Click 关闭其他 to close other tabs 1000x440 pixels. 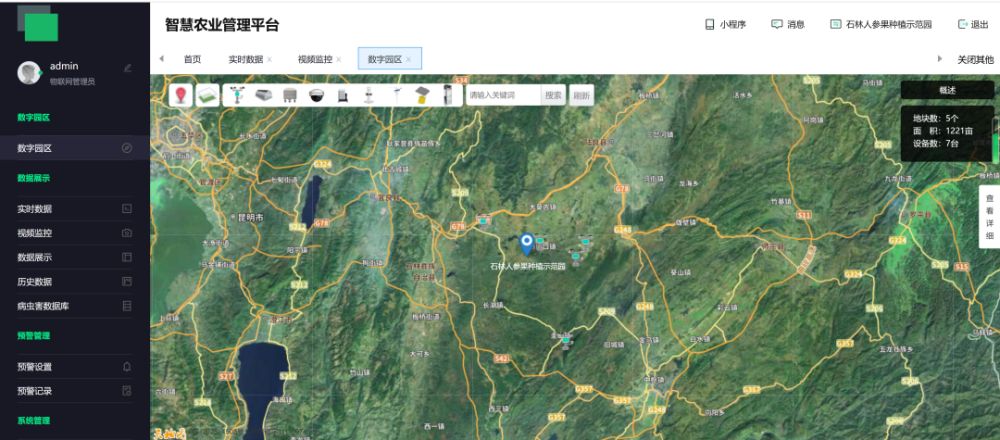[975, 59]
